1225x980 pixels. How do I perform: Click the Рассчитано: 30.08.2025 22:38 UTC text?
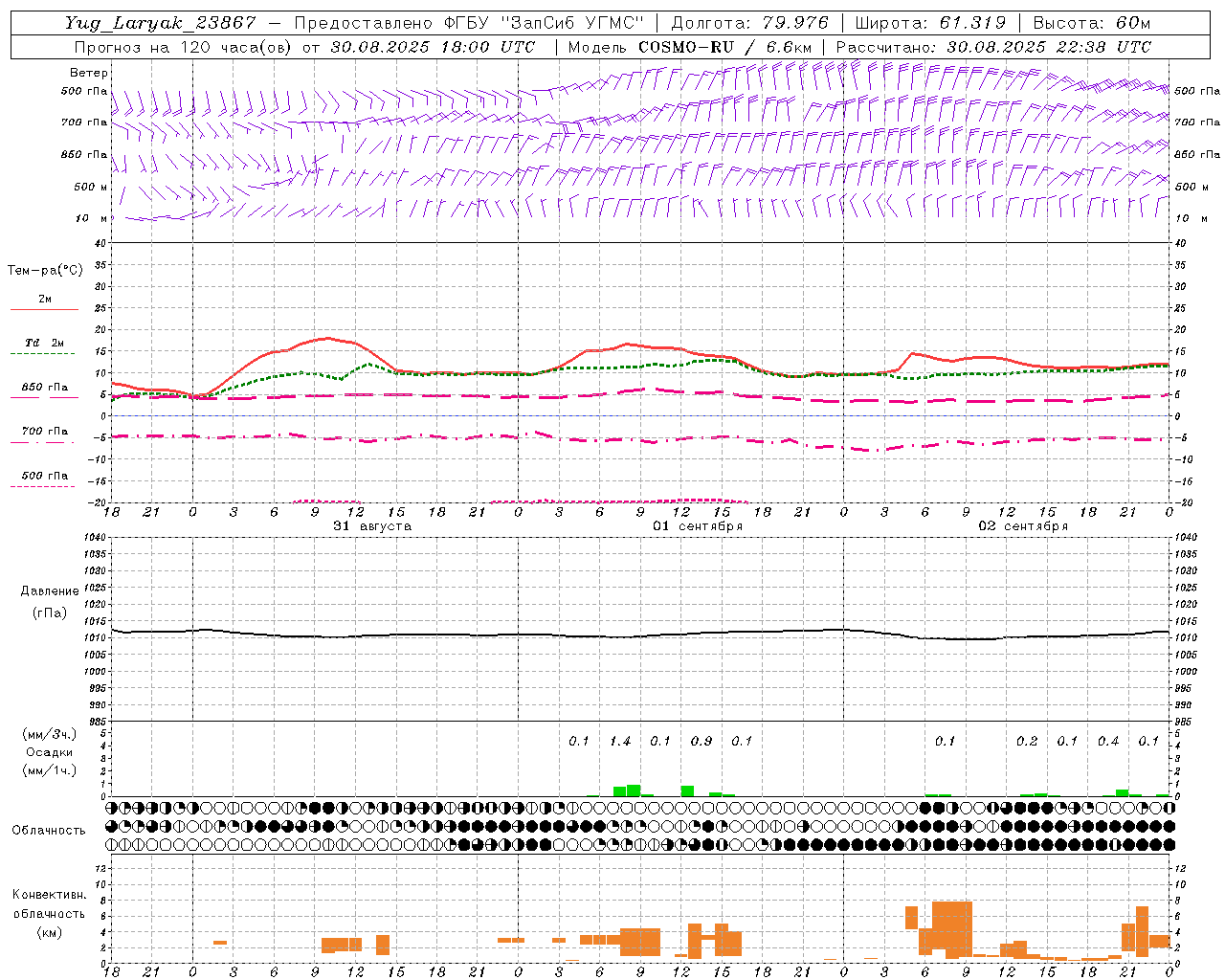(994, 47)
